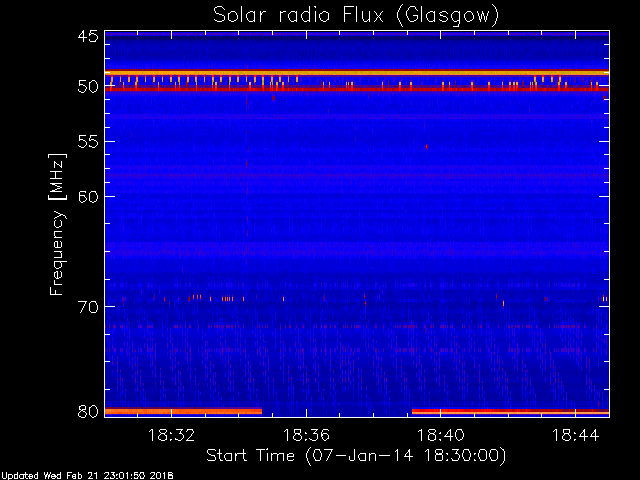Click the red bar at 80 MHz right segment
Image resolution: width=640 pixels, height=480 pixels.
pyautogui.click(x=510, y=411)
